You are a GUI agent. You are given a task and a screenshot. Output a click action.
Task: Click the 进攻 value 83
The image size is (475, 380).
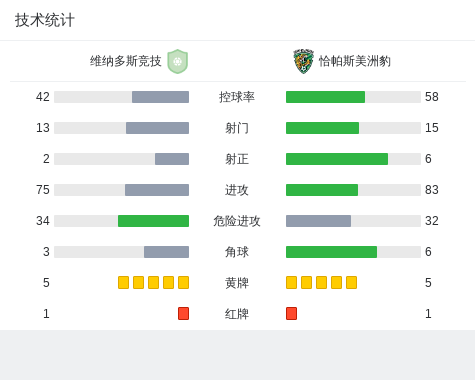(432, 190)
